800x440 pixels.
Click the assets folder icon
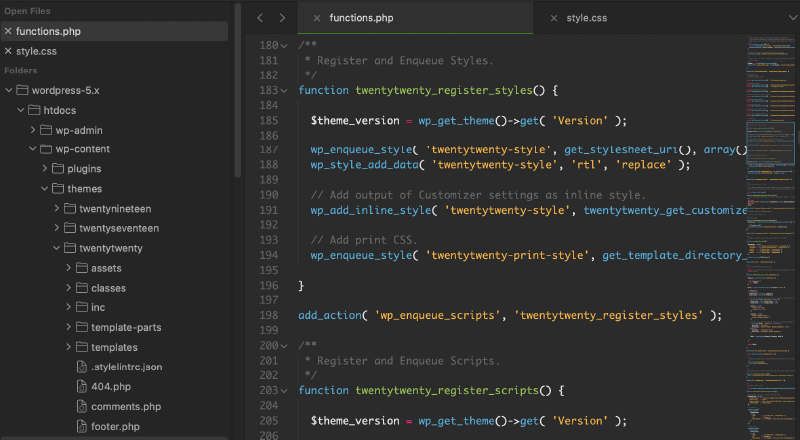coord(82,268)
